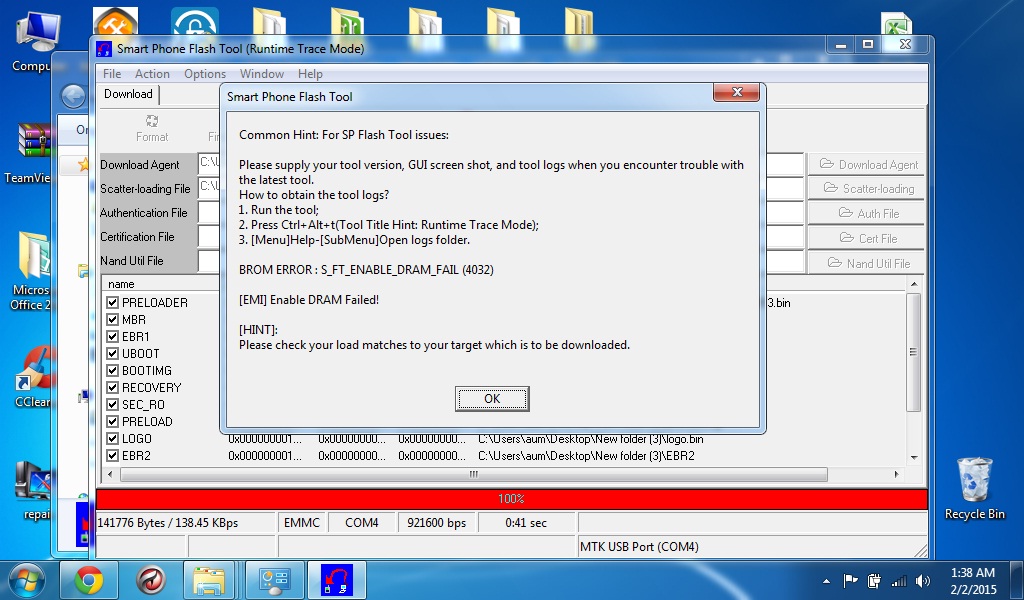
Task: Uncheck the SEC_RO partition checkbox
Action: (x=112, y=404)
